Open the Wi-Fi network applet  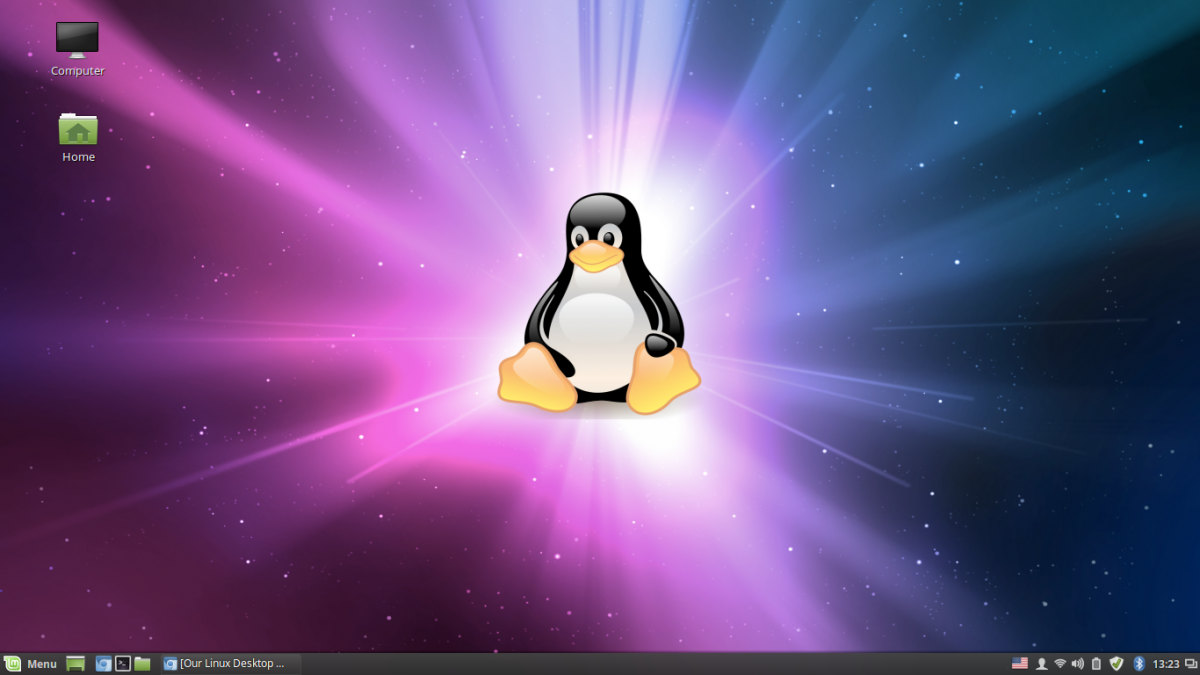(1060, 664)
